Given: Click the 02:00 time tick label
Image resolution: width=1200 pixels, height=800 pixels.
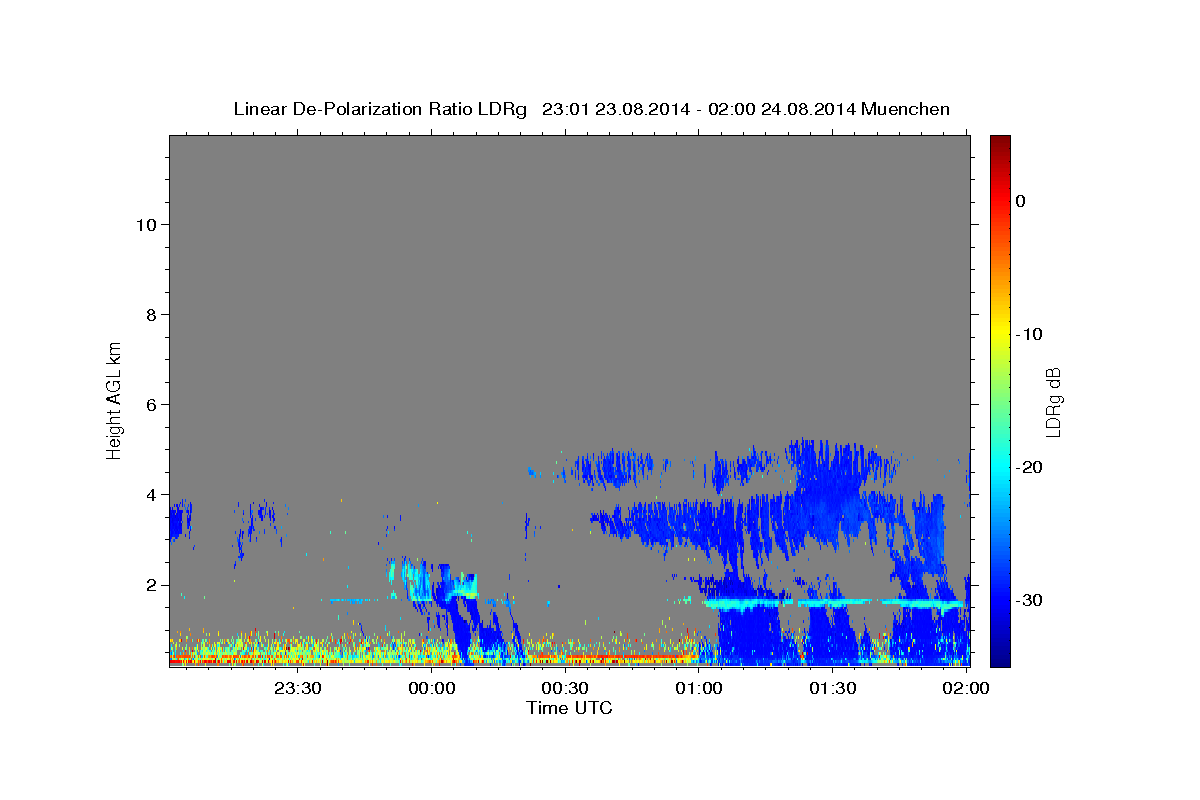Looking at the screenshot, I should [966, 688].
